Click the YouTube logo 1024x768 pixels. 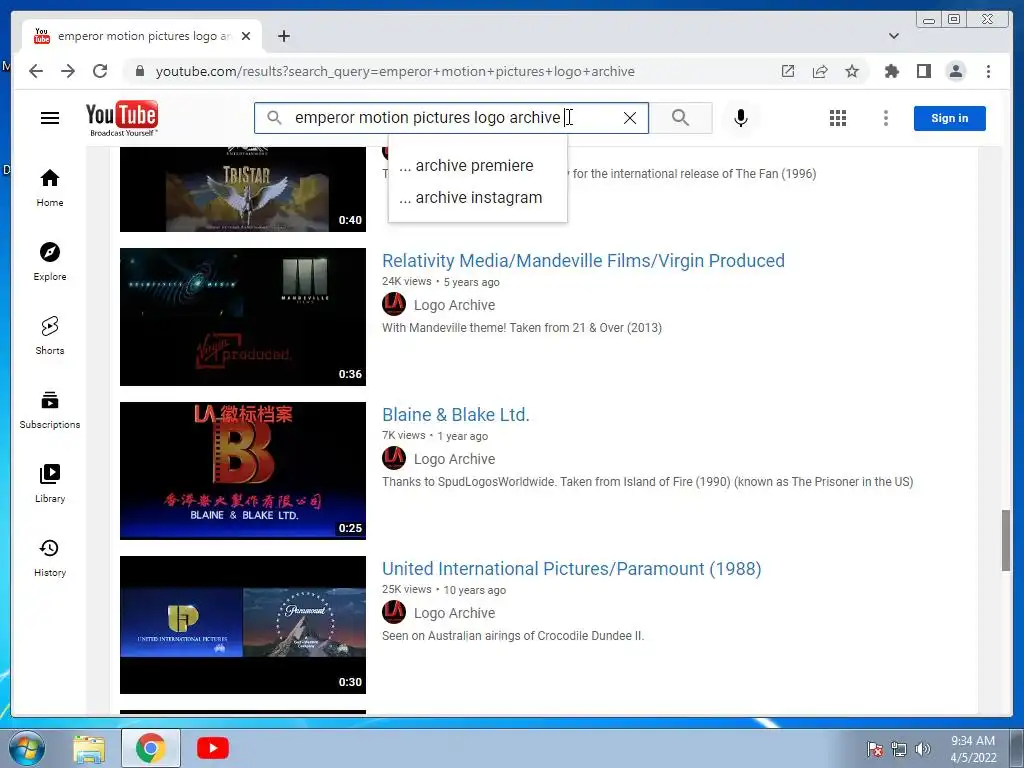coord(122,118)
